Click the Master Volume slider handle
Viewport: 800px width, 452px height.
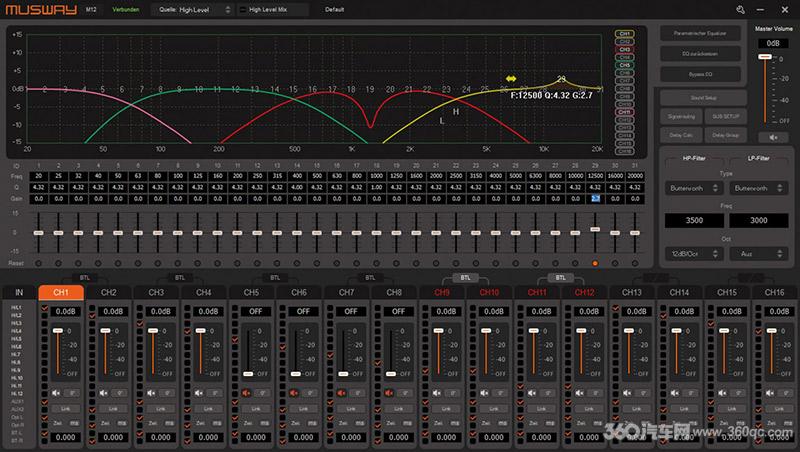[764, 57]
